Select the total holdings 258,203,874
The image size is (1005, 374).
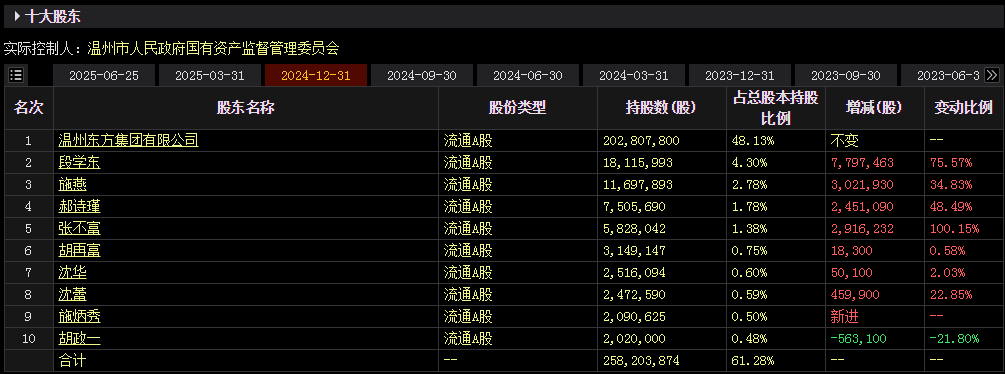point(641,361)
